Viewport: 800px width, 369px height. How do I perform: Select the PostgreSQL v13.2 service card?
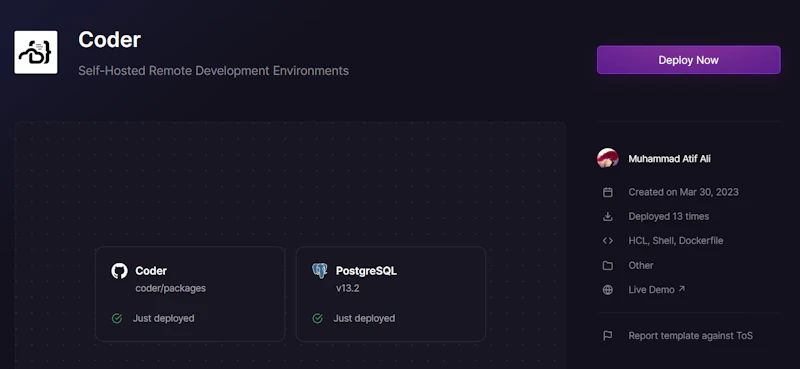click(x=391, y=294)
